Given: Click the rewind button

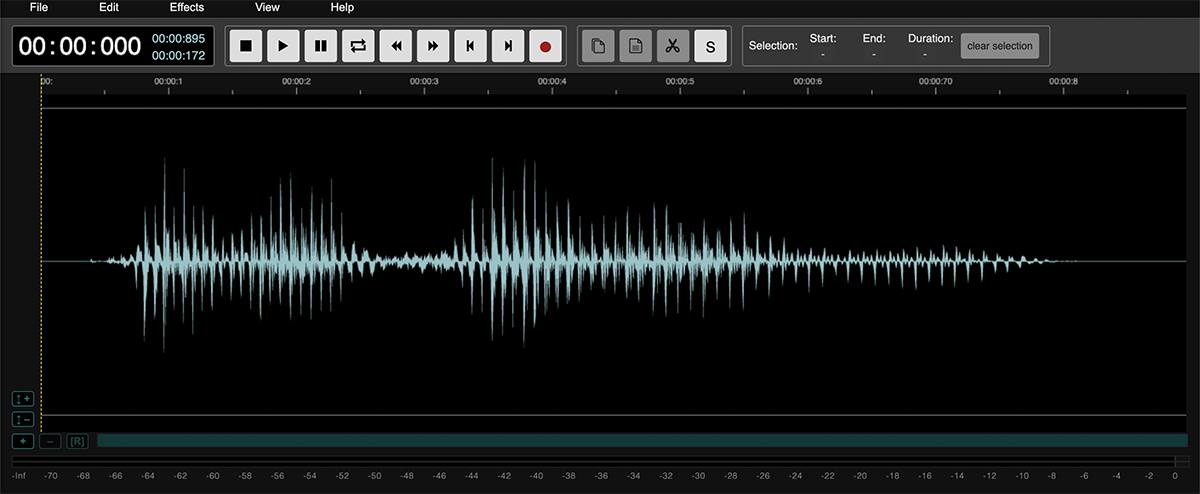Looking at the screenshot, I should tap(396, 46).
